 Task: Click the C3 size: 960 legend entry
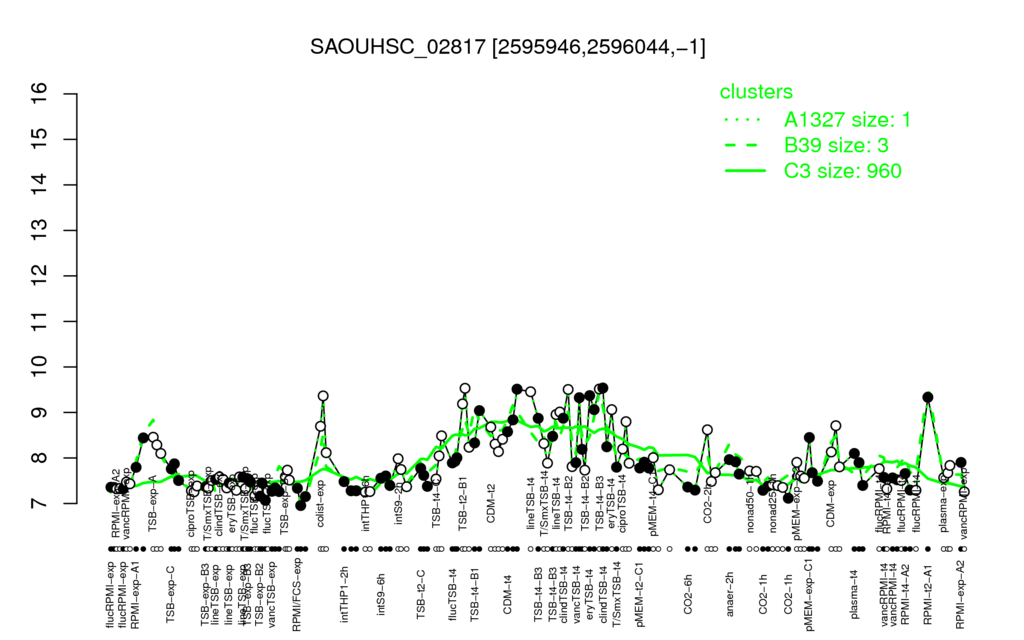pyautogui.click(x=842, y=171)
